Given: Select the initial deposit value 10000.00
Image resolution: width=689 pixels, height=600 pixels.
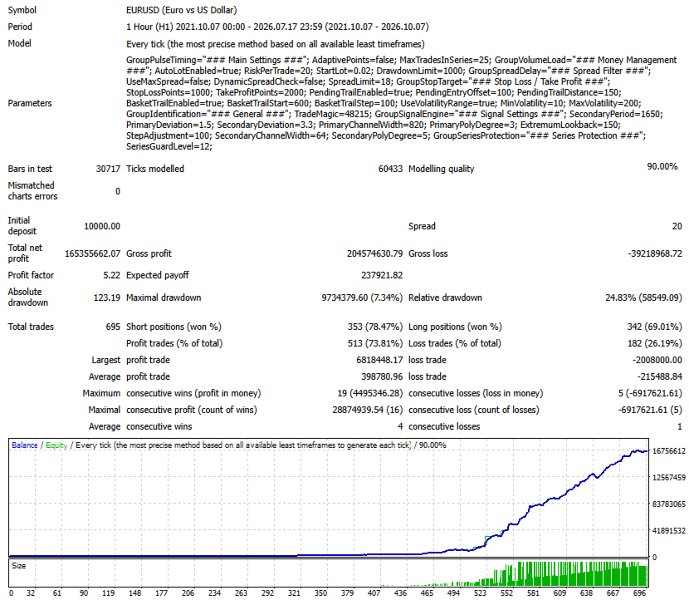Looking at the screenshot, I should [x=102, y=226].
